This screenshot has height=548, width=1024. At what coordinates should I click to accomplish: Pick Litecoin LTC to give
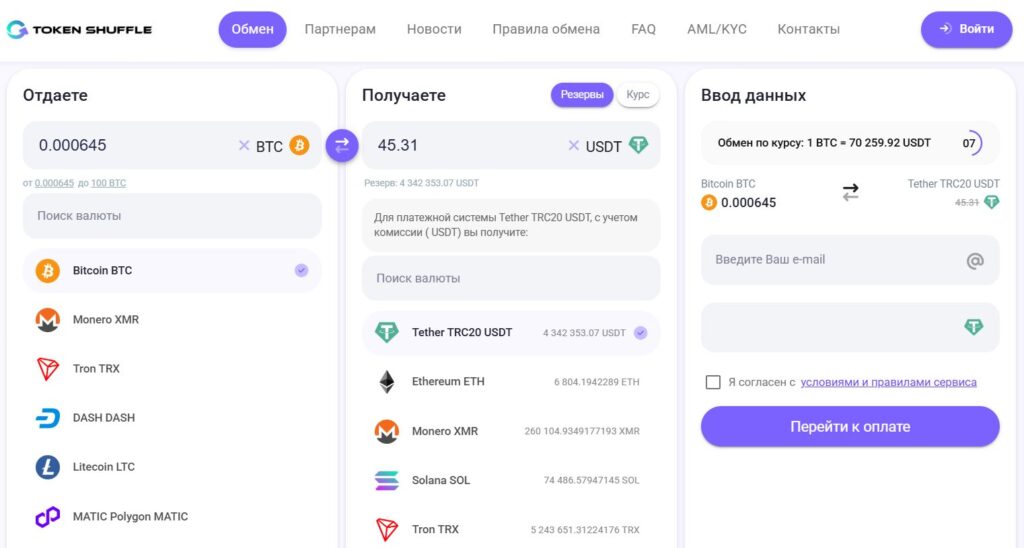[103, 467]
